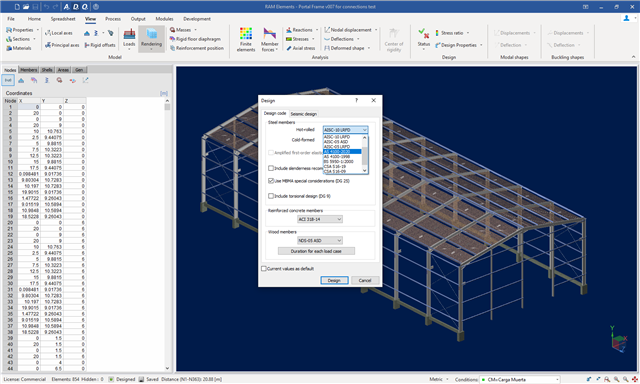This screenshot has width=640, height=384.
Task: Show Reinforcement position
Action: [197, 48]
